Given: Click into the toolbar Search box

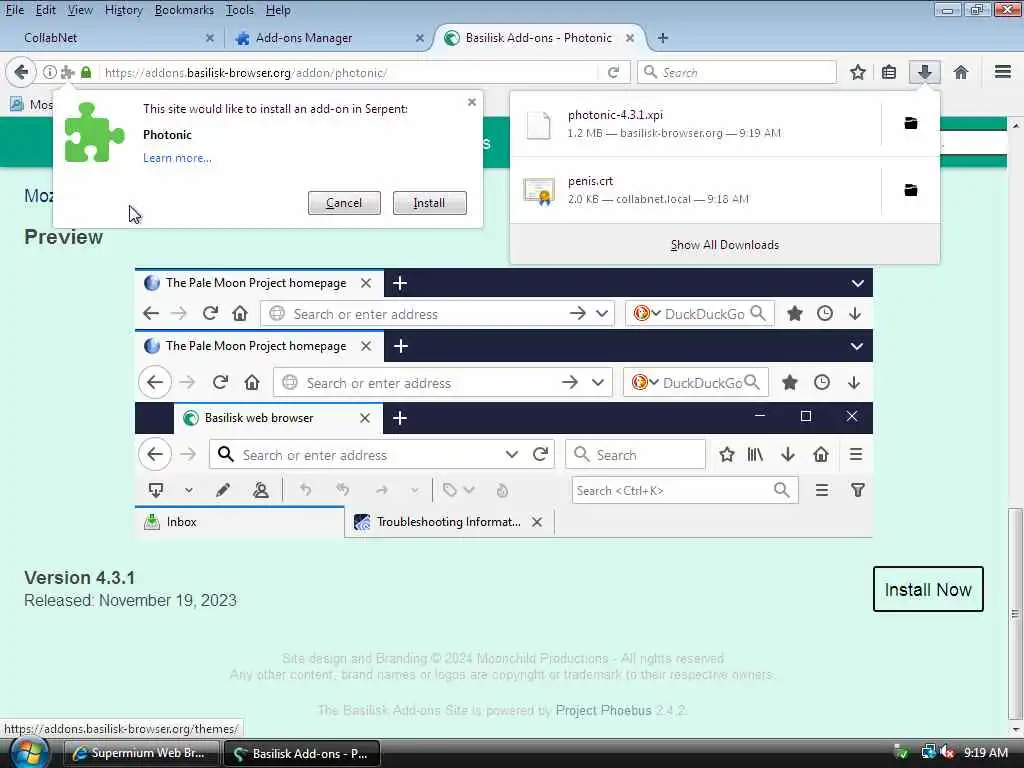Looking at the screenshot, I should pyautogui.click(x=737, y=72).
